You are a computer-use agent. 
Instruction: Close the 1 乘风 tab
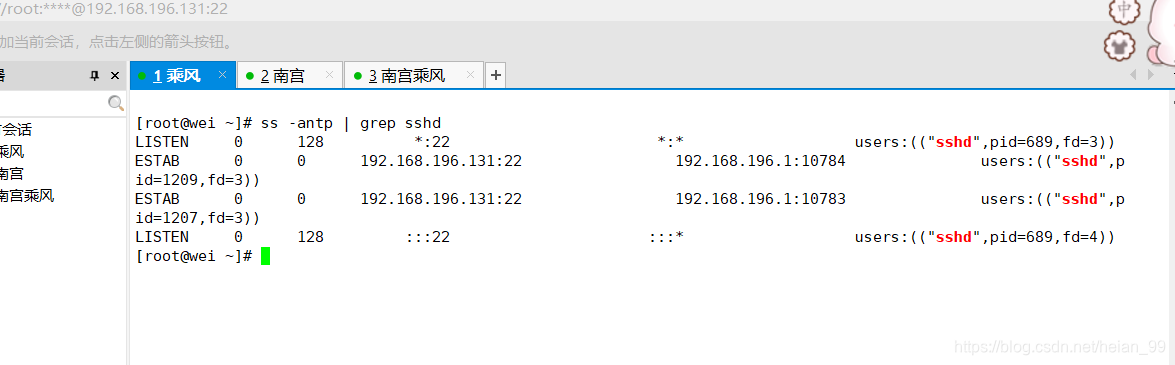tap(222, 75)
